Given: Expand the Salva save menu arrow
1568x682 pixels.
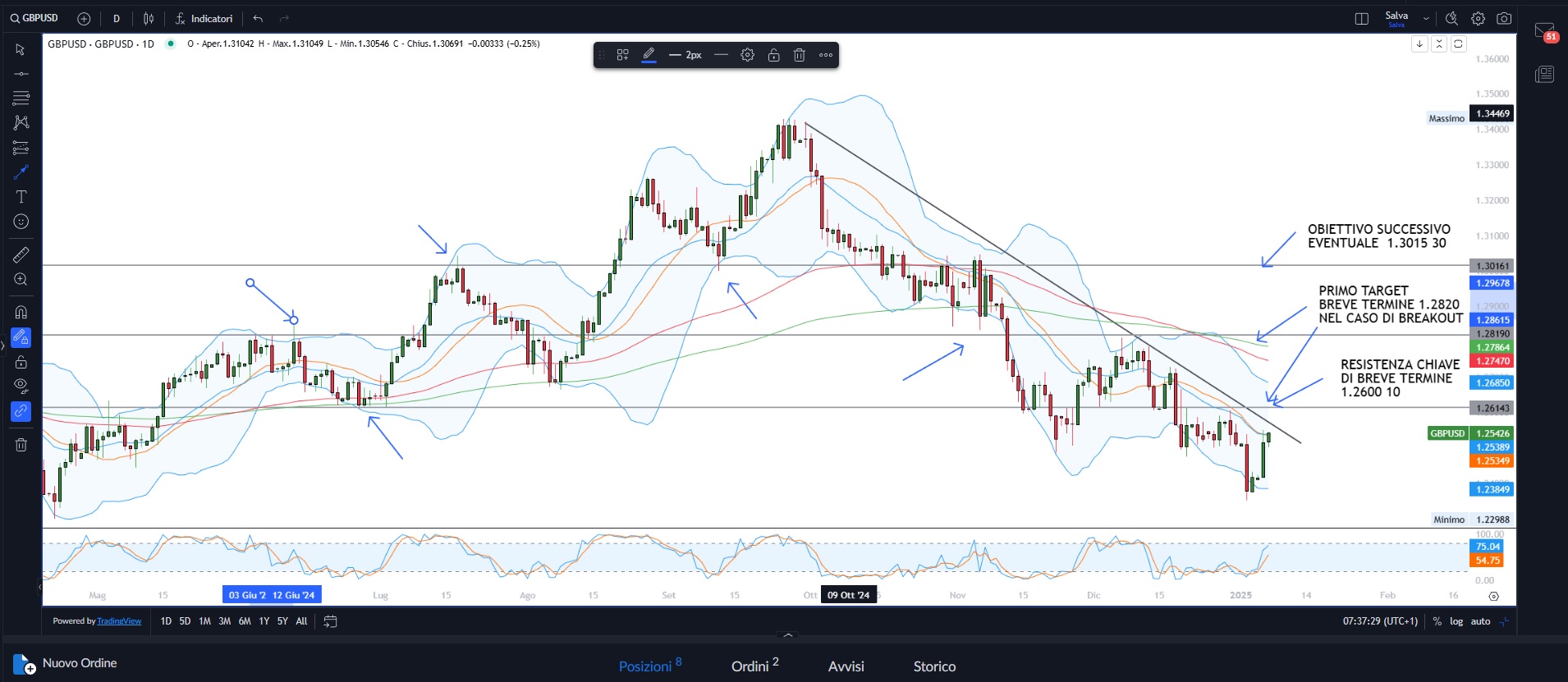Looking at the screenshot, I should coord(1426,18).
